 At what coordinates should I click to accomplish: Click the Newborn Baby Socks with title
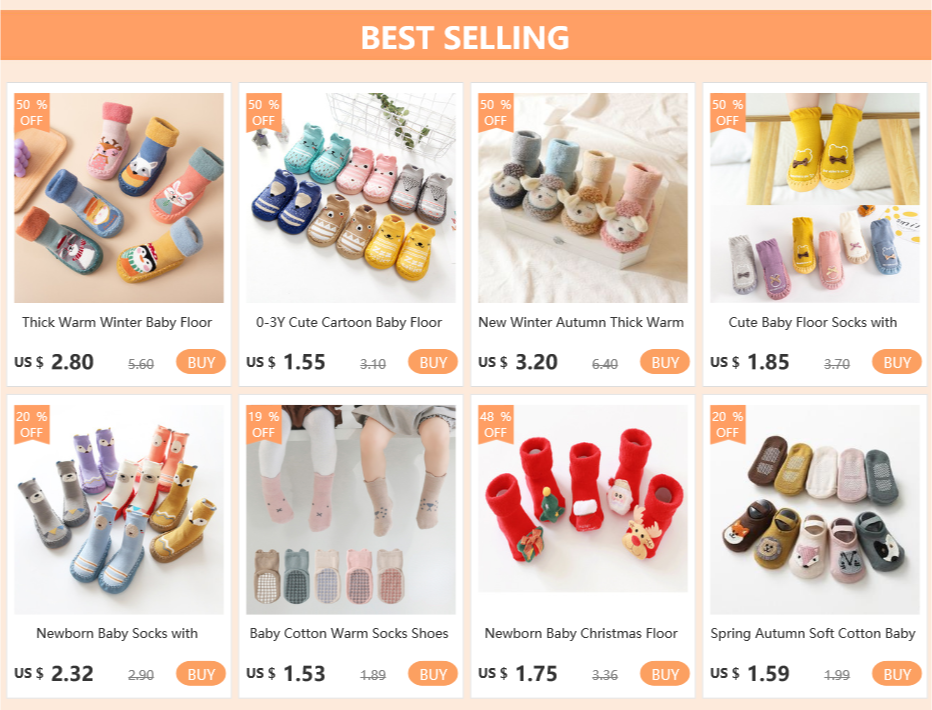tap(117, 633)
